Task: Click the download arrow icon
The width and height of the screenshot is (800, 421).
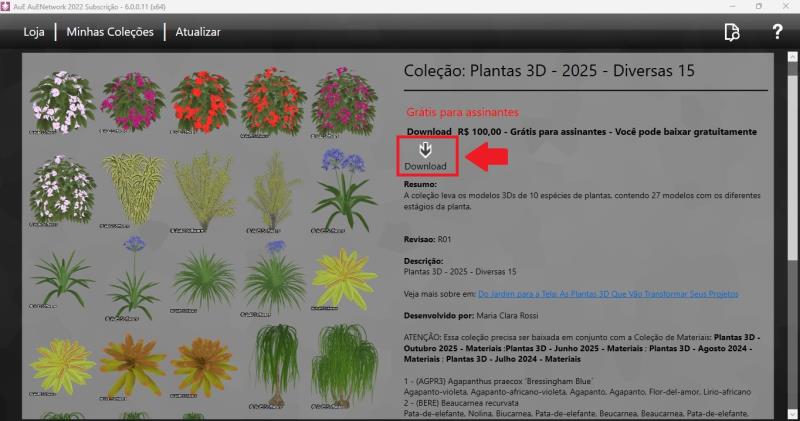Action: point(425,148)
